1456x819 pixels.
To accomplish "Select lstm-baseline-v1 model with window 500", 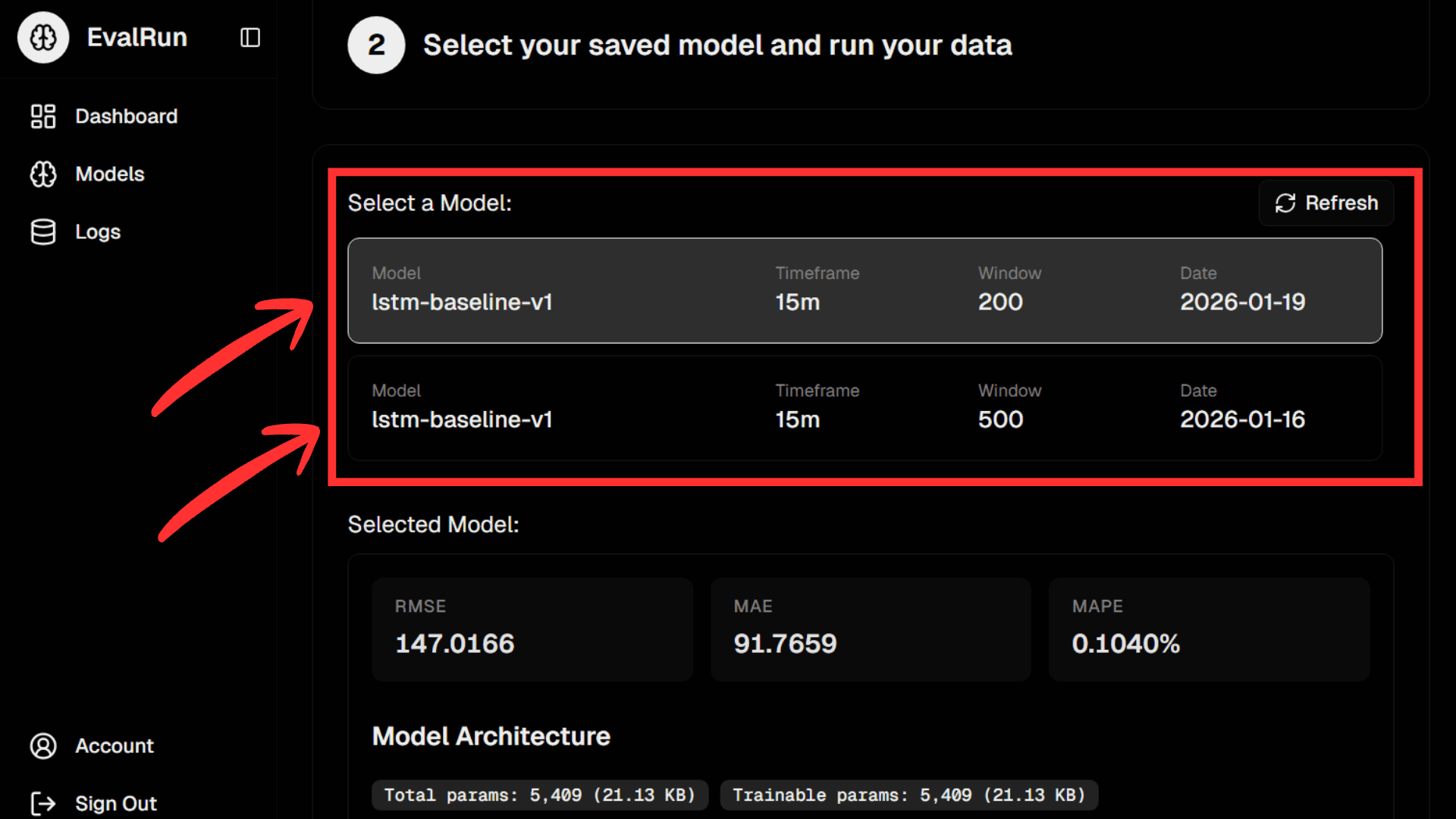I will point(864,408).
